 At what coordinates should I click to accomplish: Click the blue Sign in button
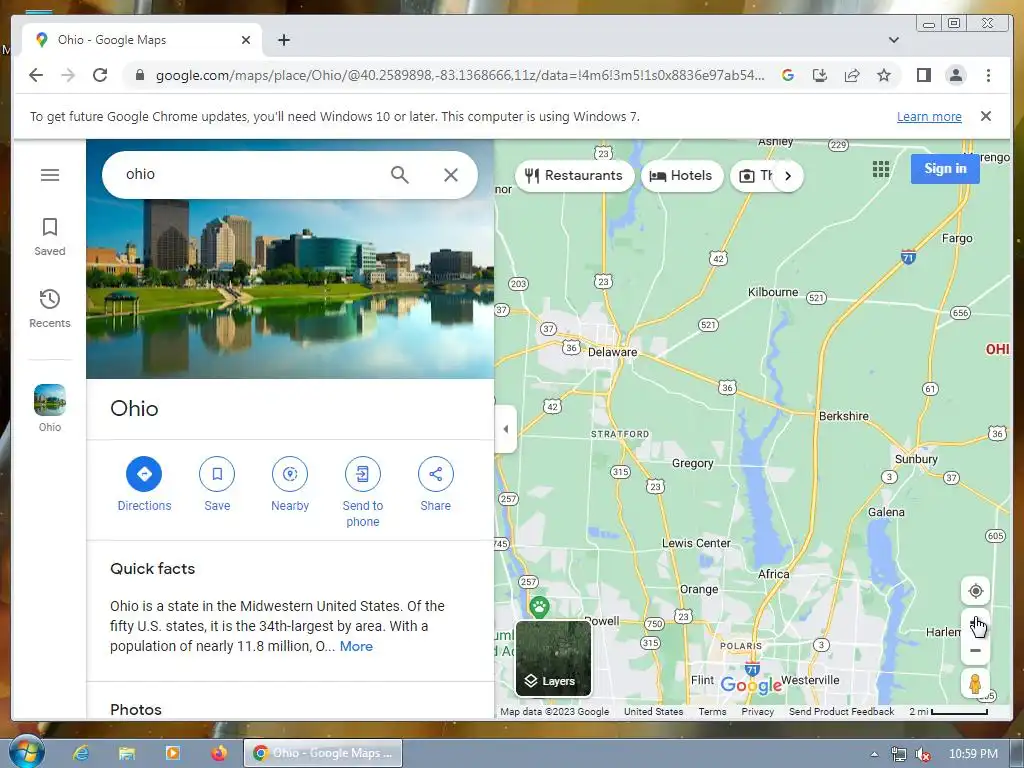click(945, 168)
